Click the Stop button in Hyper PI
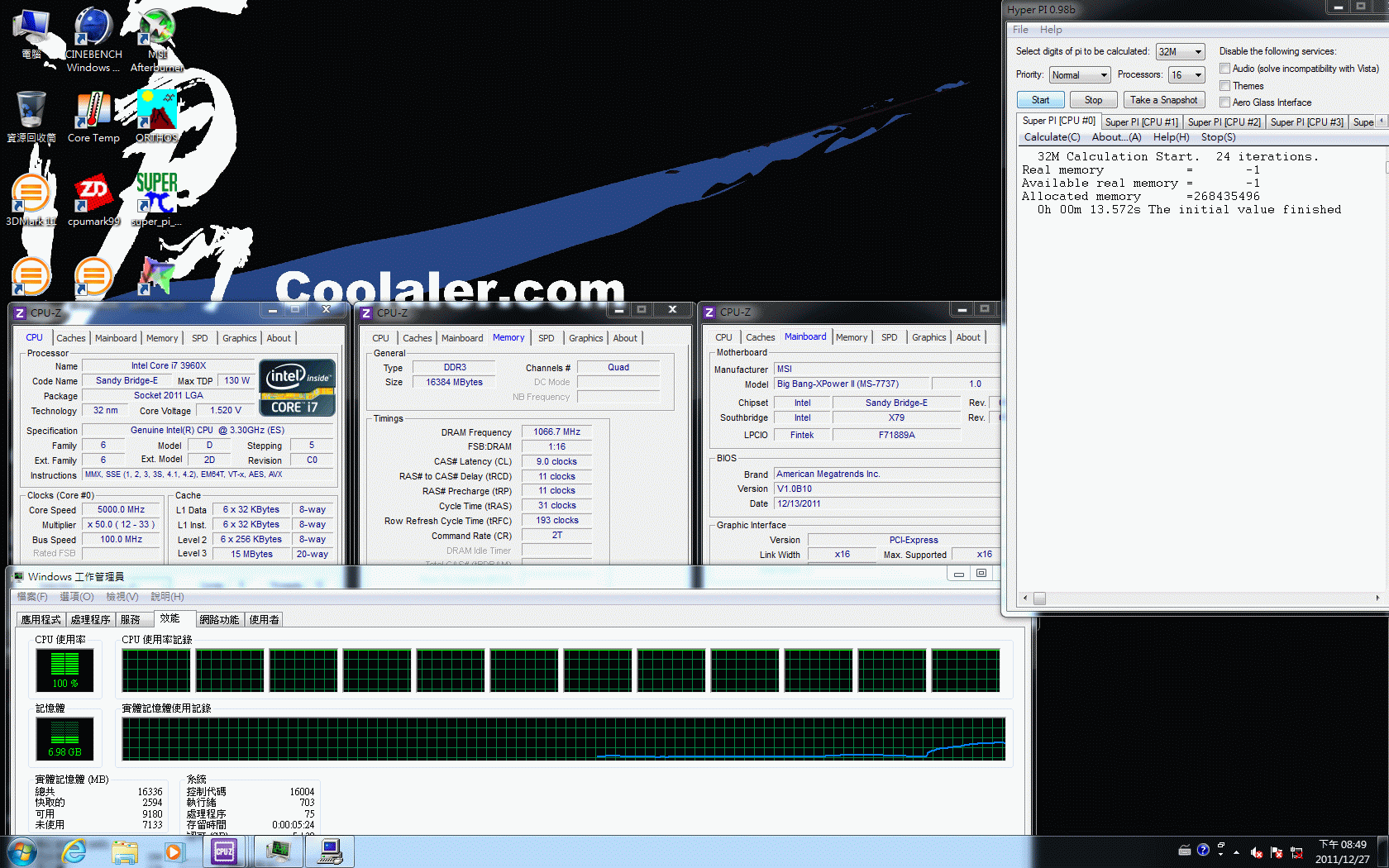Image resolution: width=1389 pixels, height=868 pixels. click(x=1093, y=100)
